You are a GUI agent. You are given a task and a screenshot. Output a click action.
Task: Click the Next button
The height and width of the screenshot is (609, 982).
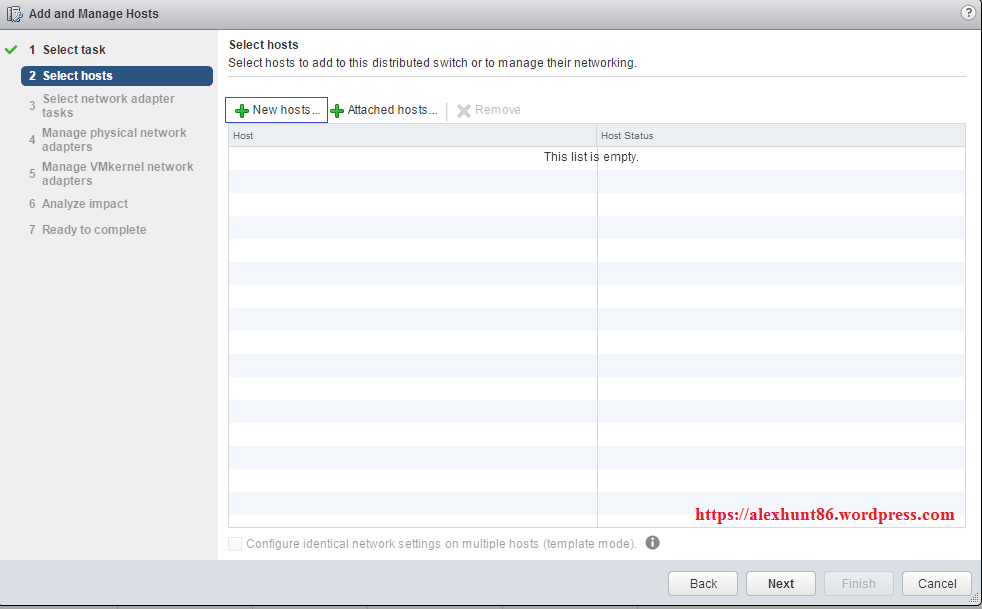coord(780,583)
